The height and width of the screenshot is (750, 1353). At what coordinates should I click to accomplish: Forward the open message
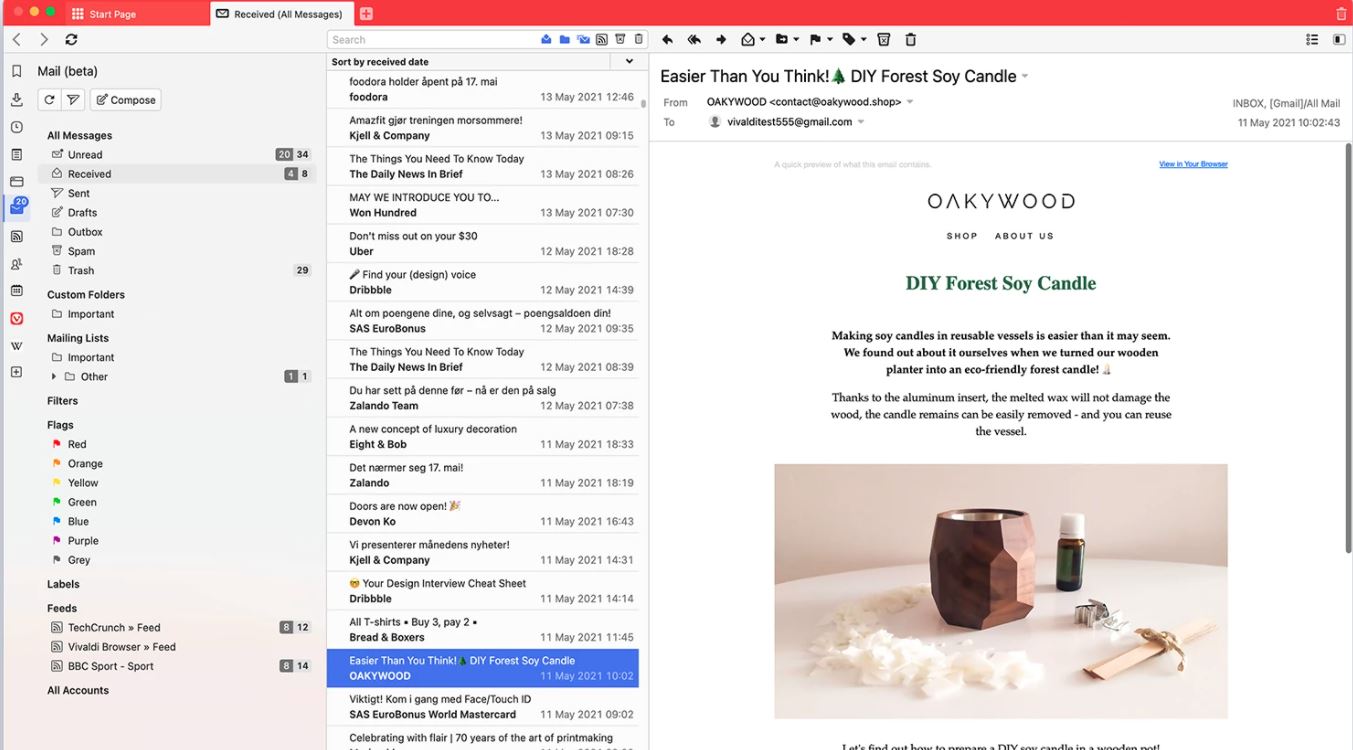pos(721,40)
